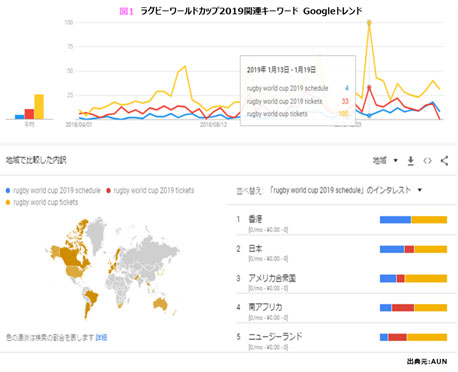Click the red legend dot for 2019 tickets
The height and width of the screenshot is (372, 458).
pos(108,191)
